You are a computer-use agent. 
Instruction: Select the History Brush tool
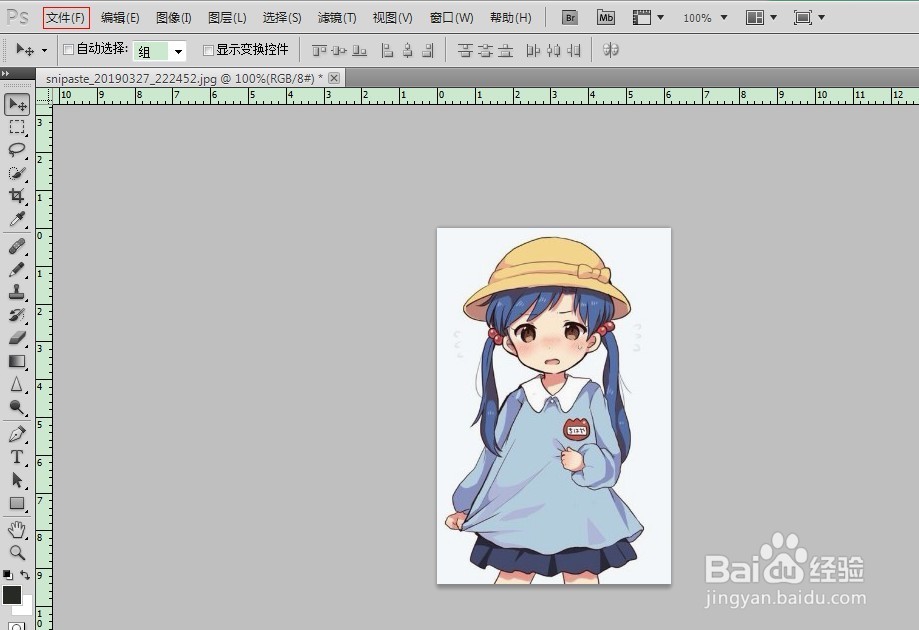tap(17, 315)
